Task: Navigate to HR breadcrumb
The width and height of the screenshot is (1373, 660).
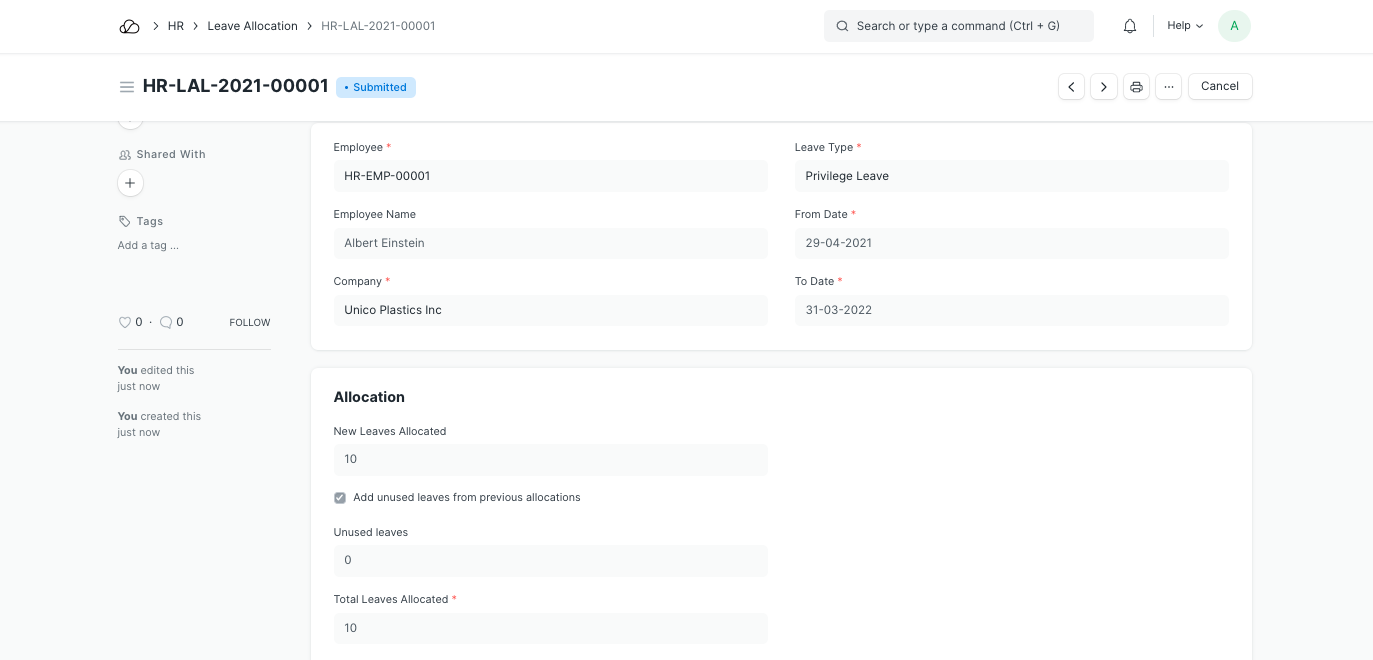Action: pos(176,26)
